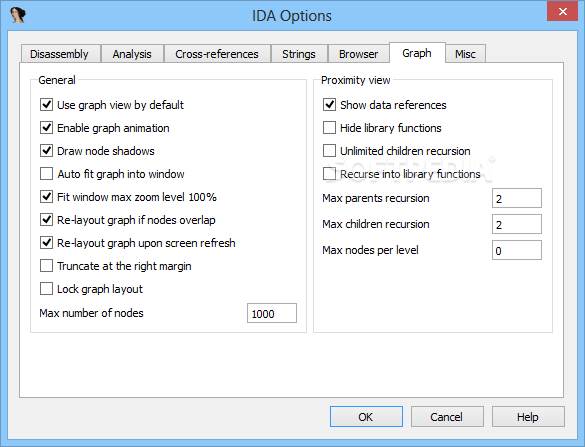Switch to the Misc tab
The image size is (585, 447).
(x=465, y=54)
